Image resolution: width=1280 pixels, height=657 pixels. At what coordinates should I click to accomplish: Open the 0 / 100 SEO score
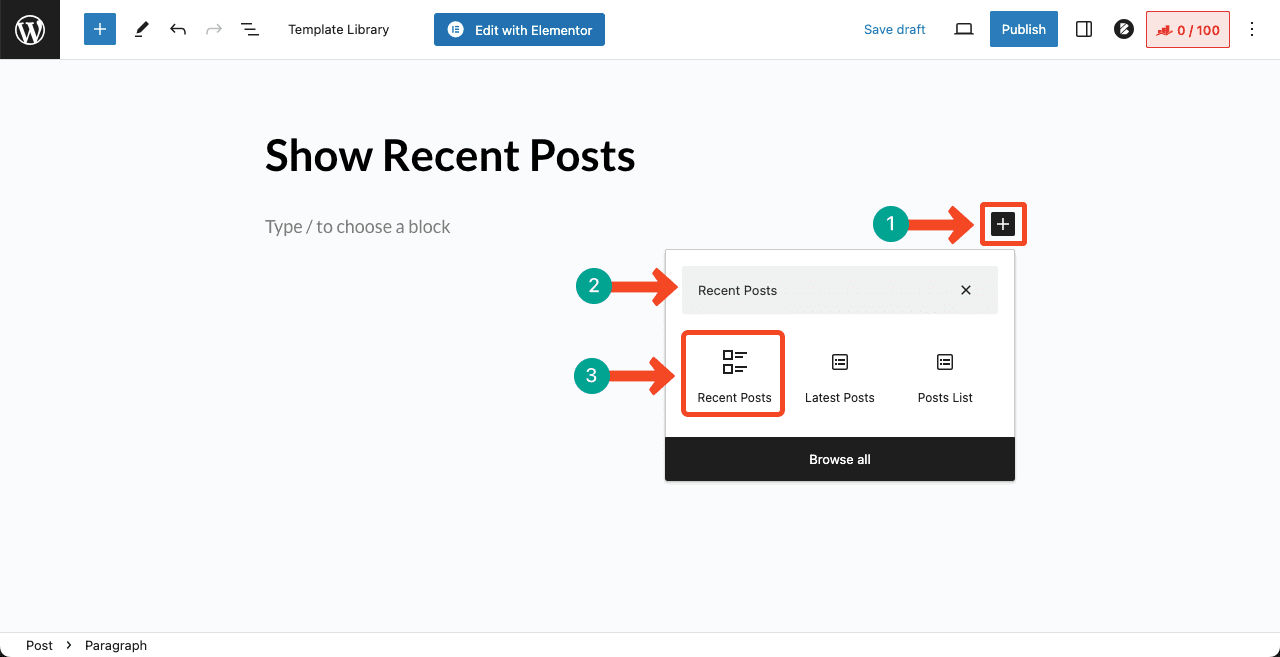[x=1188, y=30]
